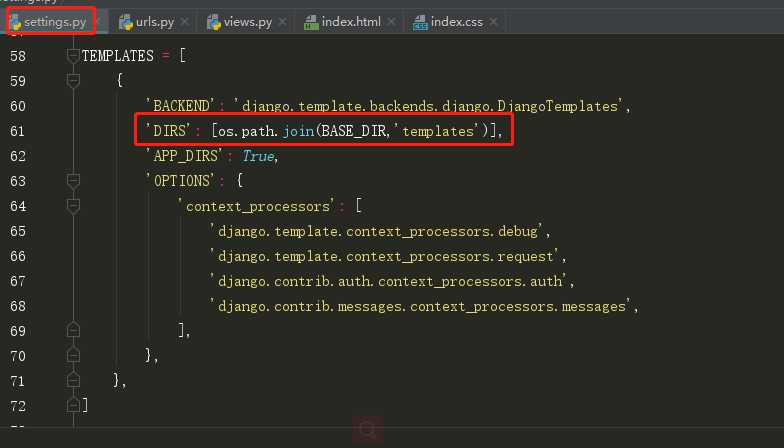Close the index.html tab
Viewport: 784px width, 448px height.
click(x=392, y=22)
